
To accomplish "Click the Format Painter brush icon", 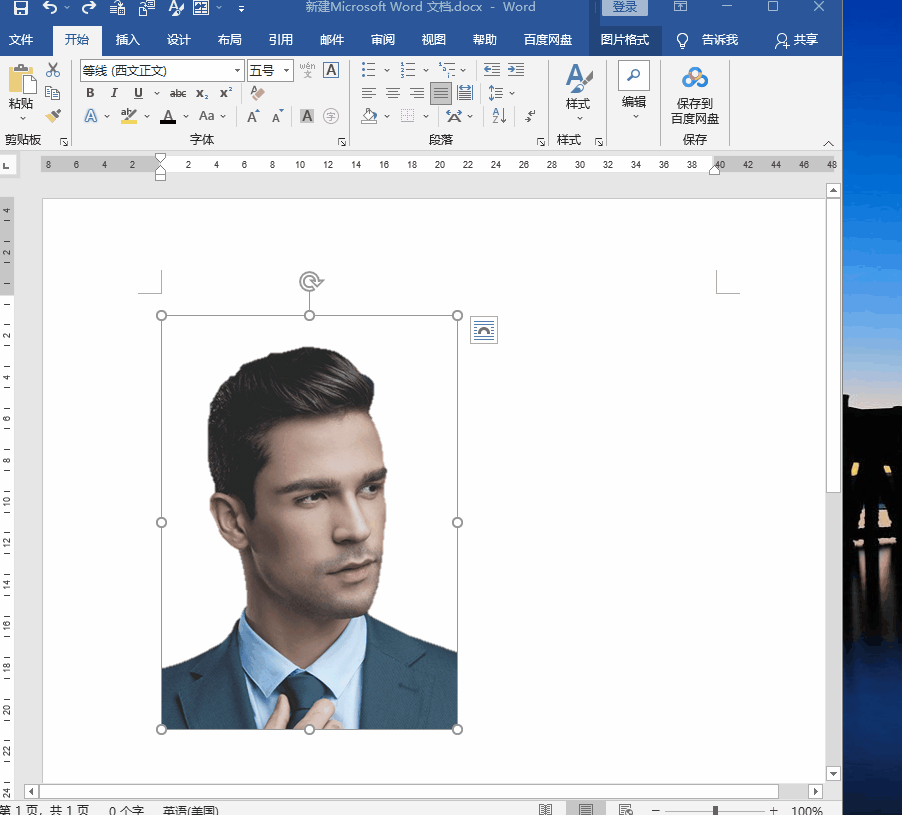I will (x=53, y=116).
